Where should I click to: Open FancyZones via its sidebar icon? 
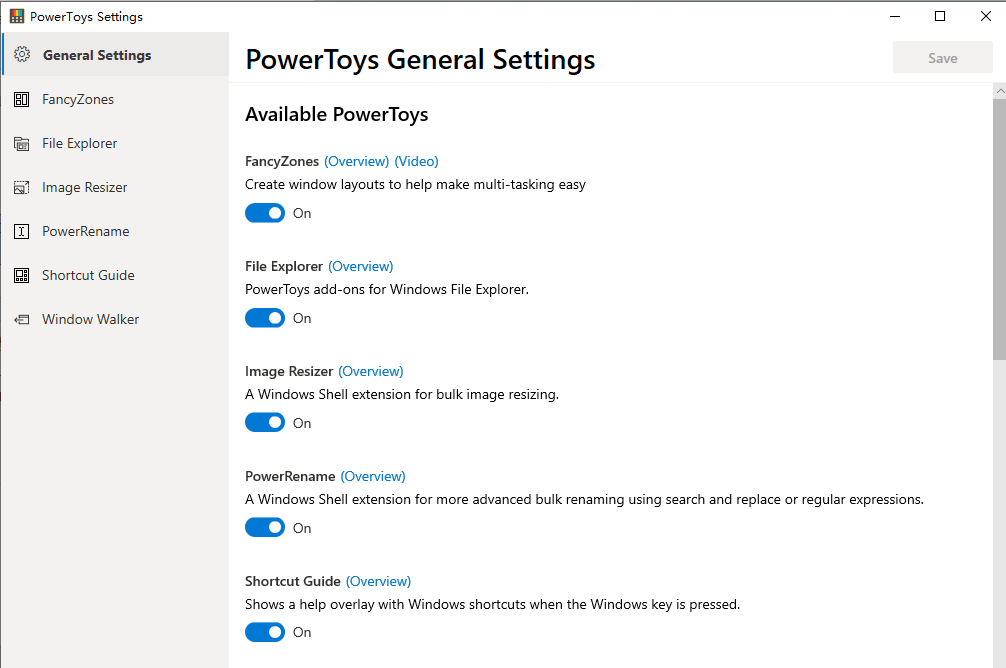(x=21, y=99)
